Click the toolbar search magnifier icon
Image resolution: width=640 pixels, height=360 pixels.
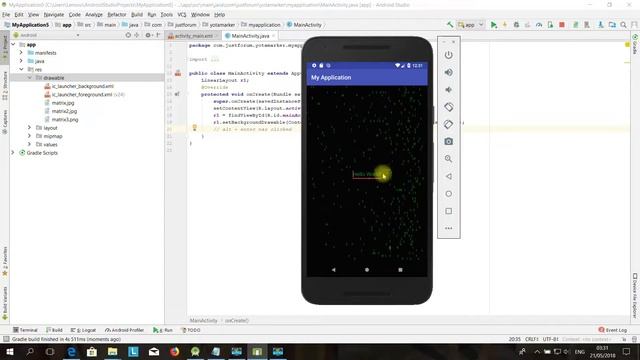pyautogui.click(x=623, y=25)
